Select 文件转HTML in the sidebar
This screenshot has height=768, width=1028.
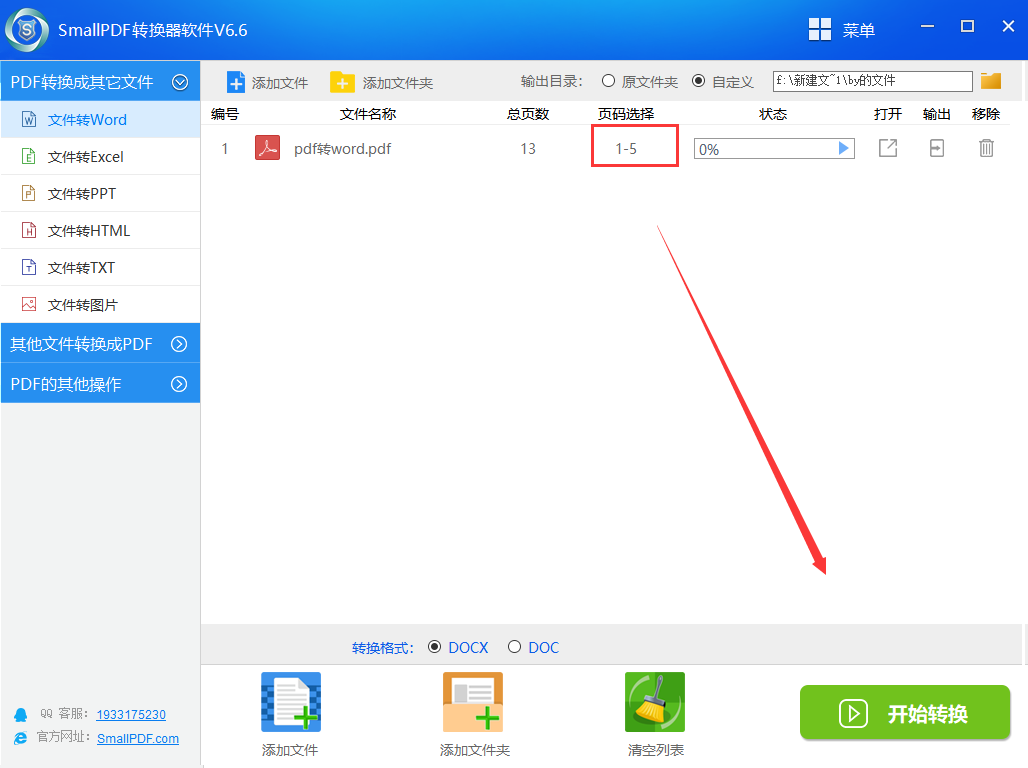click(100, 231)
